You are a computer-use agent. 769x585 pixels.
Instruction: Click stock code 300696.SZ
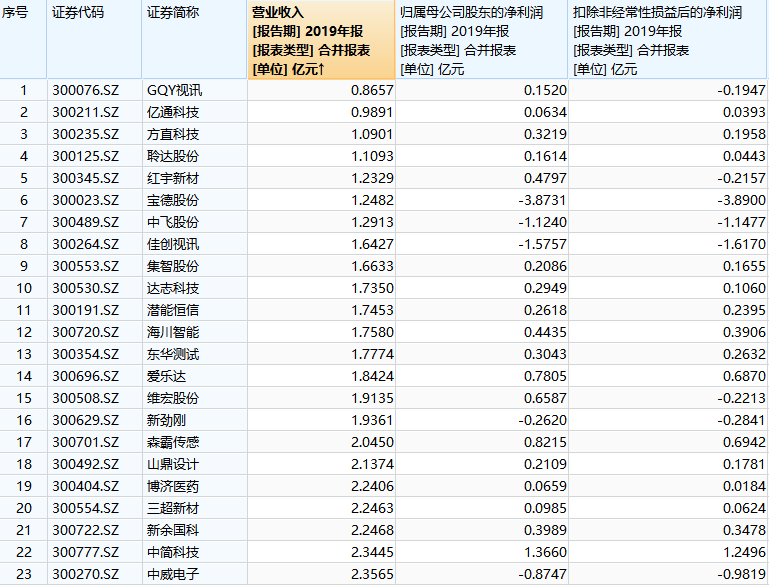point(86,377)
